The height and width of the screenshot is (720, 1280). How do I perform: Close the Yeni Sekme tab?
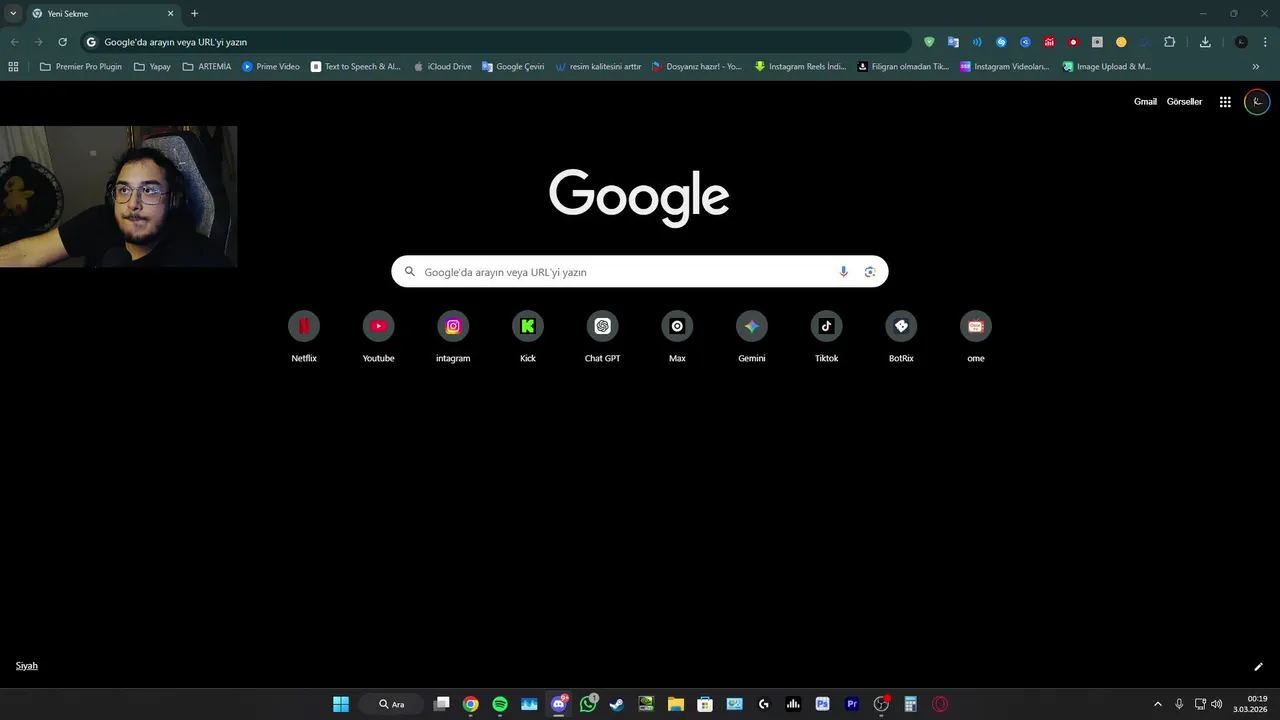click(170, 14)
